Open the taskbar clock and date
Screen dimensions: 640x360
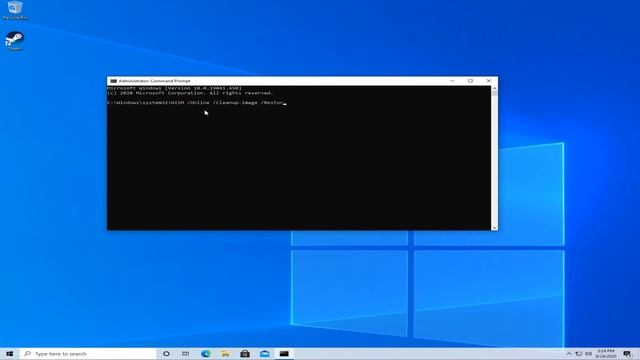coord(606,353)
